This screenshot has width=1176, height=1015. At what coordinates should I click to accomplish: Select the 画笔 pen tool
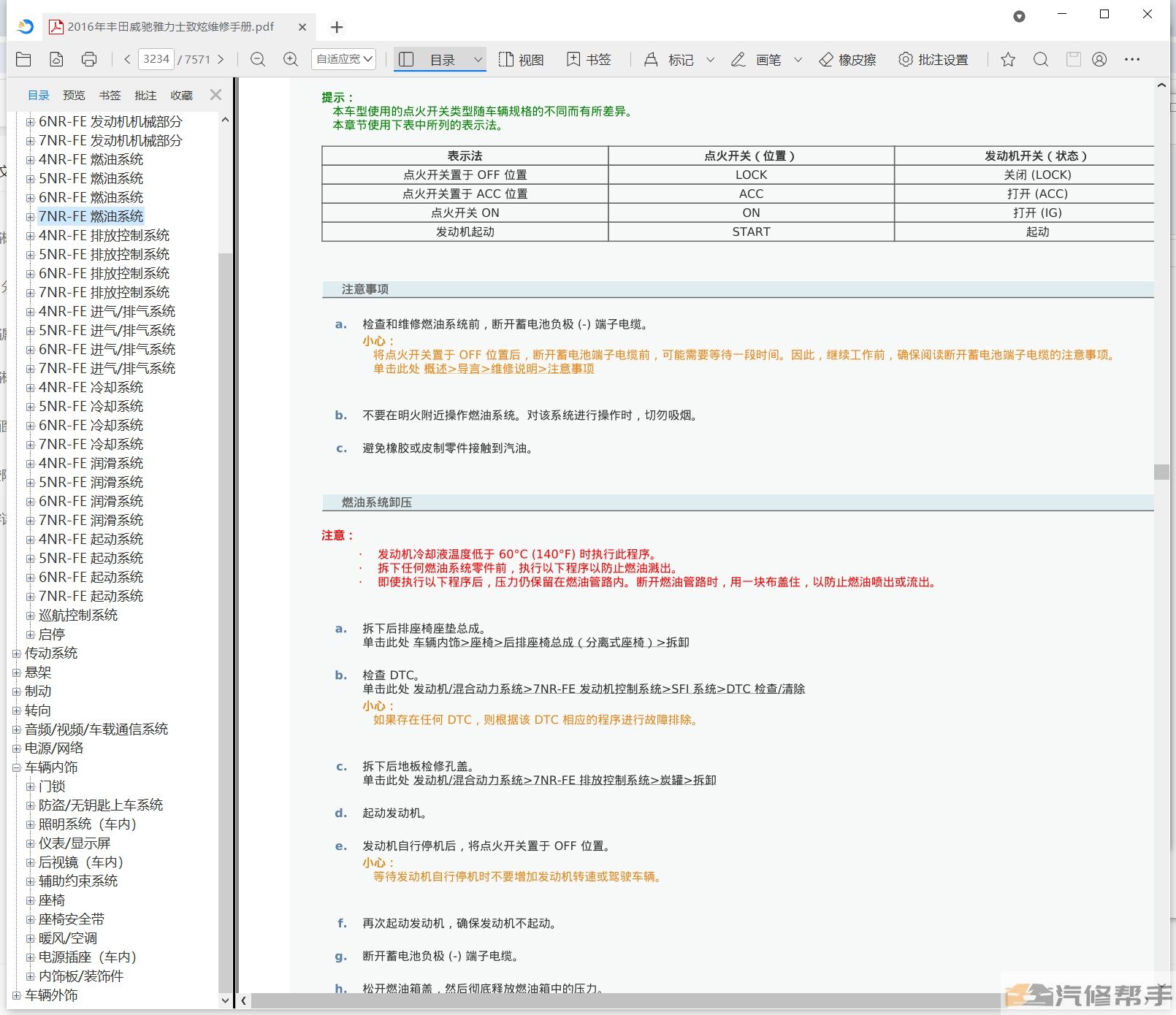coord(756,59)
